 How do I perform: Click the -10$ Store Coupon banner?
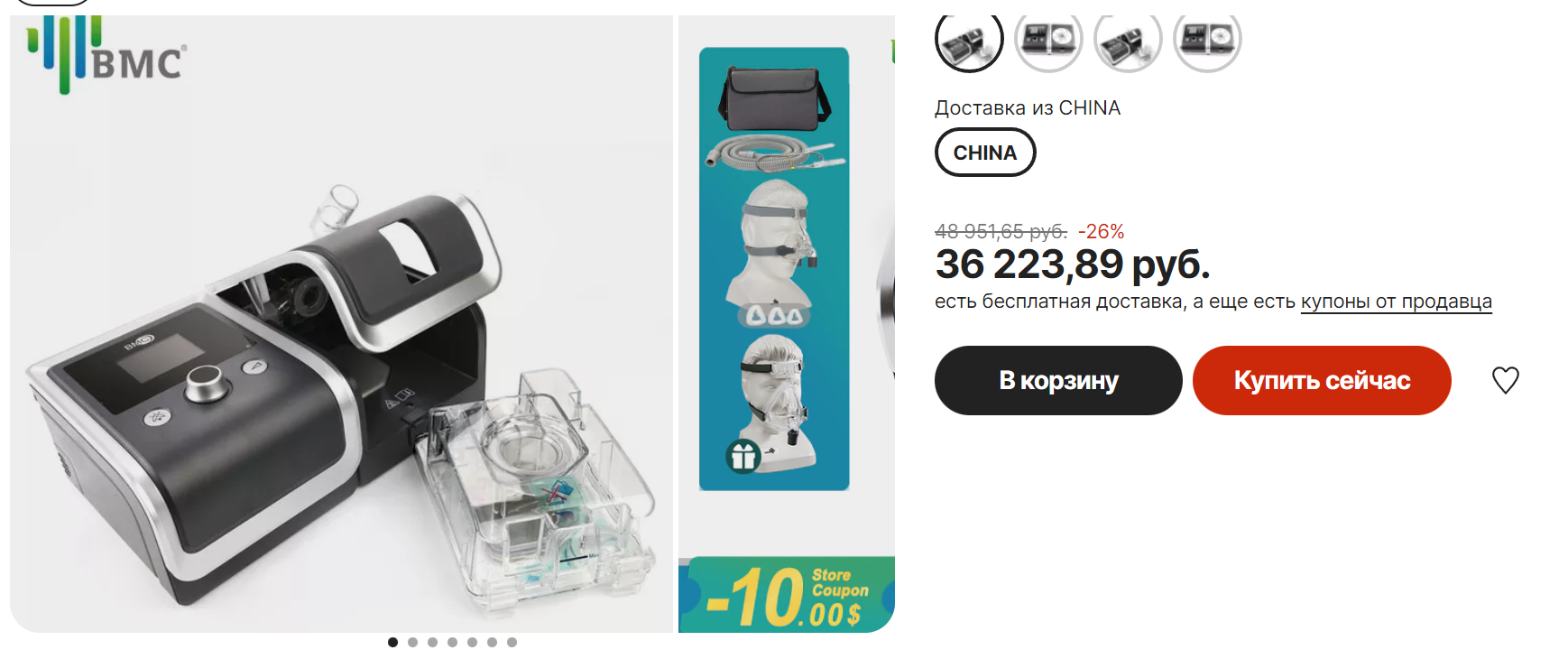tap(787, 595)
